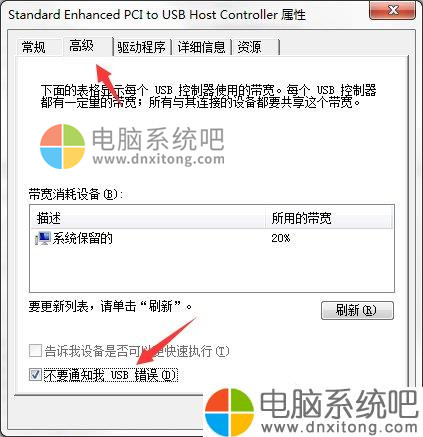Screen dimensions: 423x437
Task: Enable the 告诉我设备是否可以更快速执行 checkbox
Action: [x=35, y=351]
